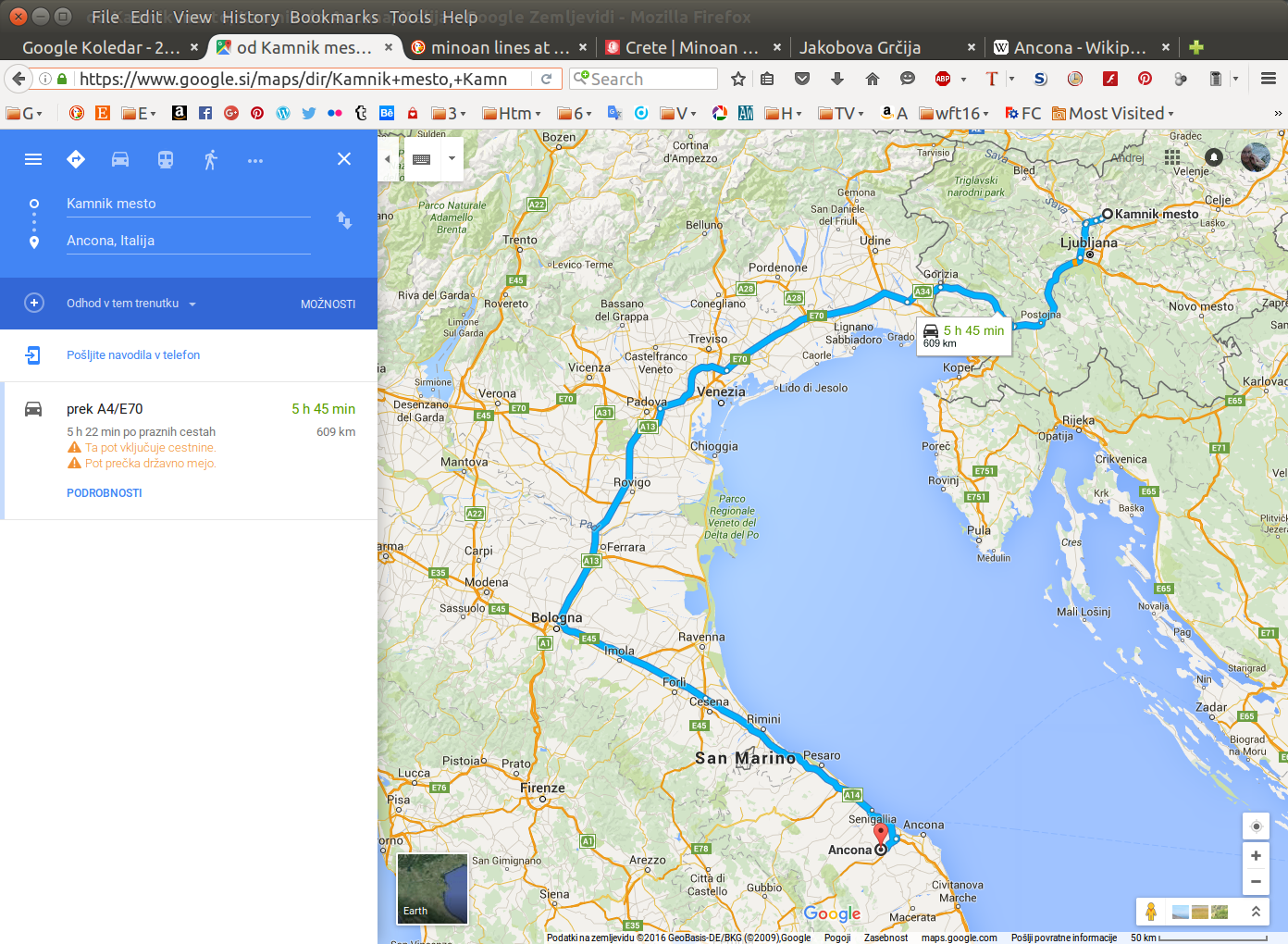Viewport: 1288px width, 944px height.
Task: Edit the Ancona, Italija destination field
Action: coord(188,241)
